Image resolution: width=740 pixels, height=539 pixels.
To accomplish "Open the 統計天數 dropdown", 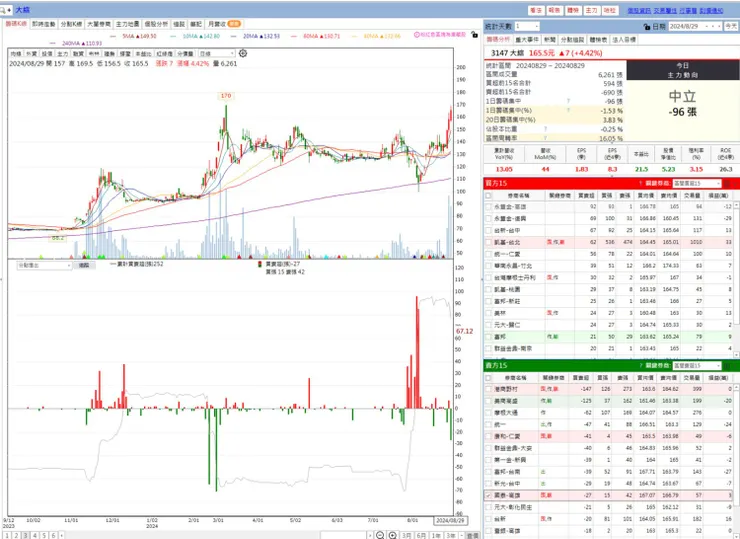I will tap(527, 26).
